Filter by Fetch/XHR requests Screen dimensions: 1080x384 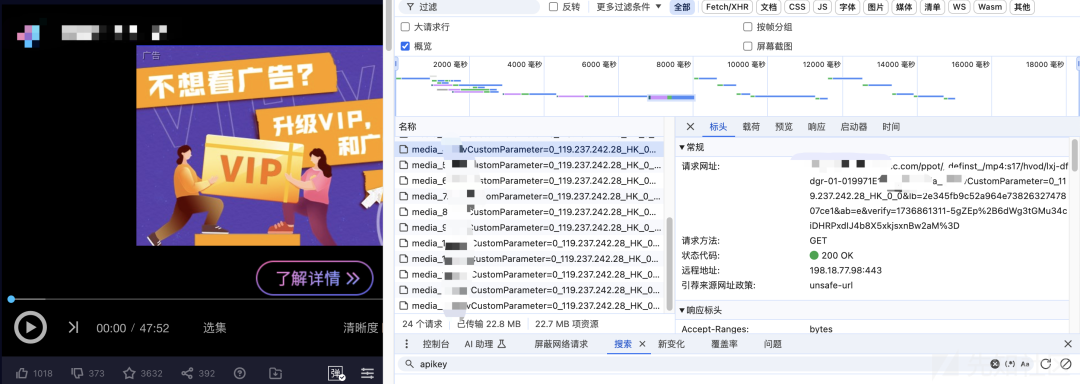tap(727, 7)
